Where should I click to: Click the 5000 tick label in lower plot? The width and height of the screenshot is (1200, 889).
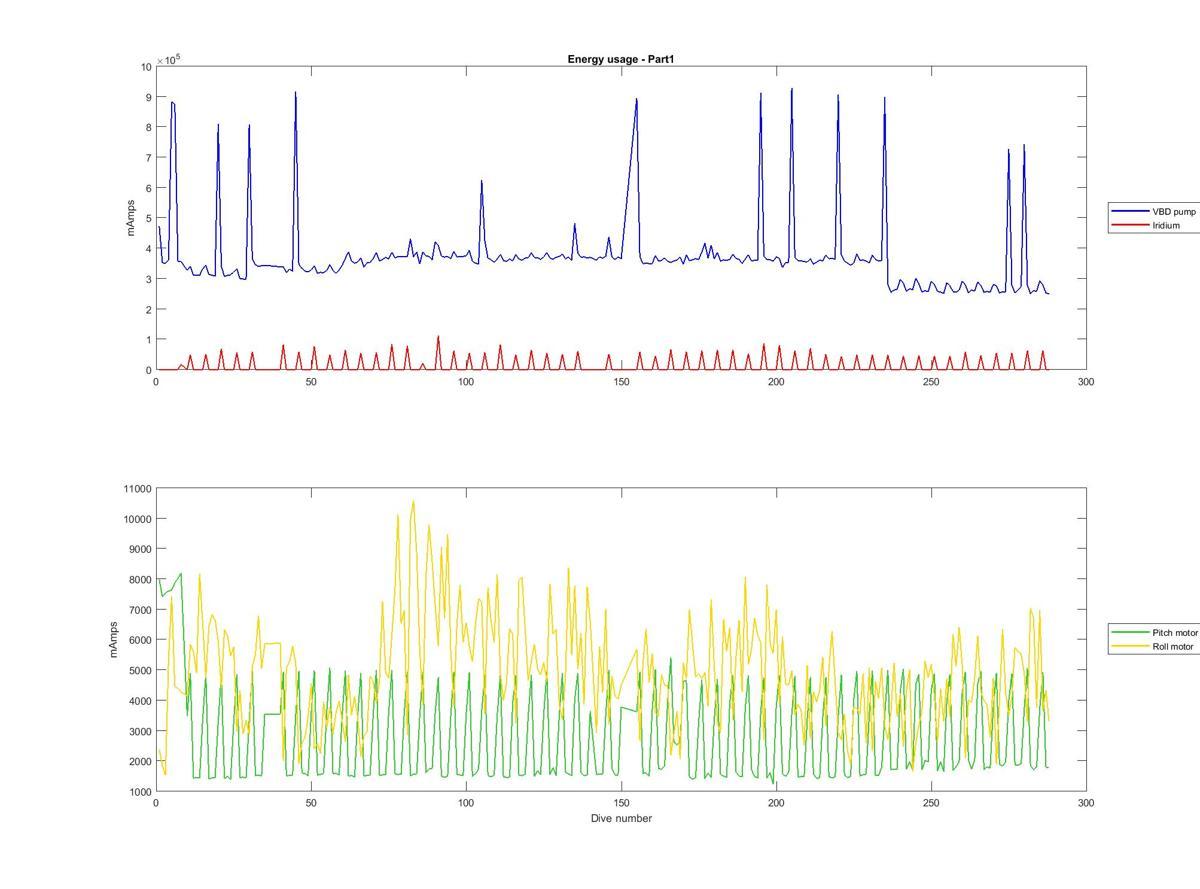(138, 671)
